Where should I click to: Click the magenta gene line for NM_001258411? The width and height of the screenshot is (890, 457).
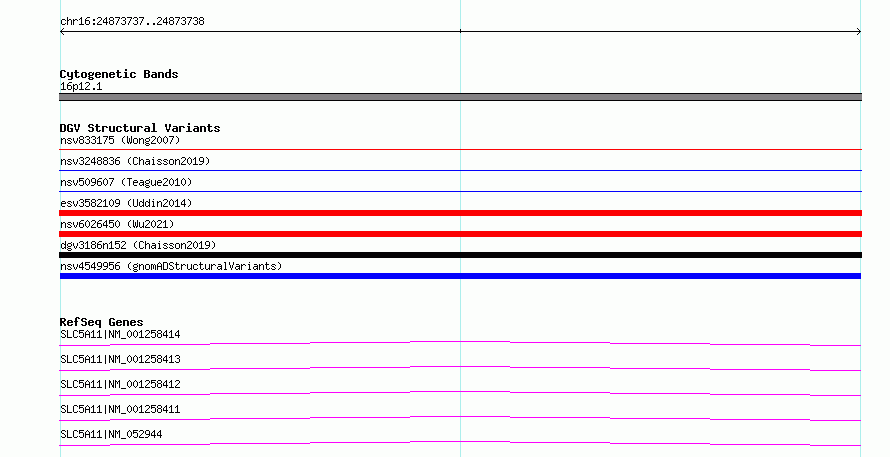(x=460, y=418)
